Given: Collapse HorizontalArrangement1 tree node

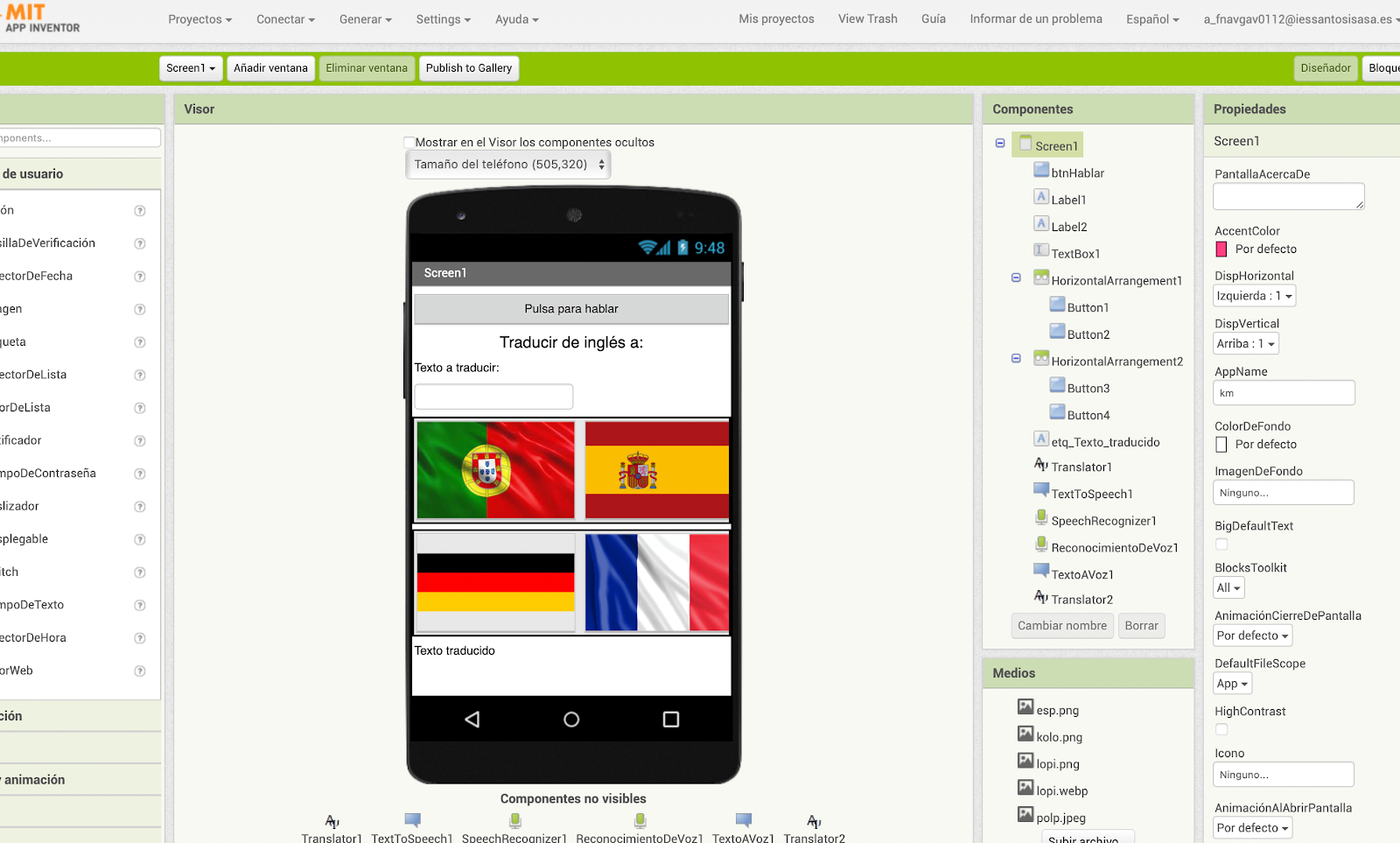Looking at the screenshot, I should click(x=1016, y=277).
